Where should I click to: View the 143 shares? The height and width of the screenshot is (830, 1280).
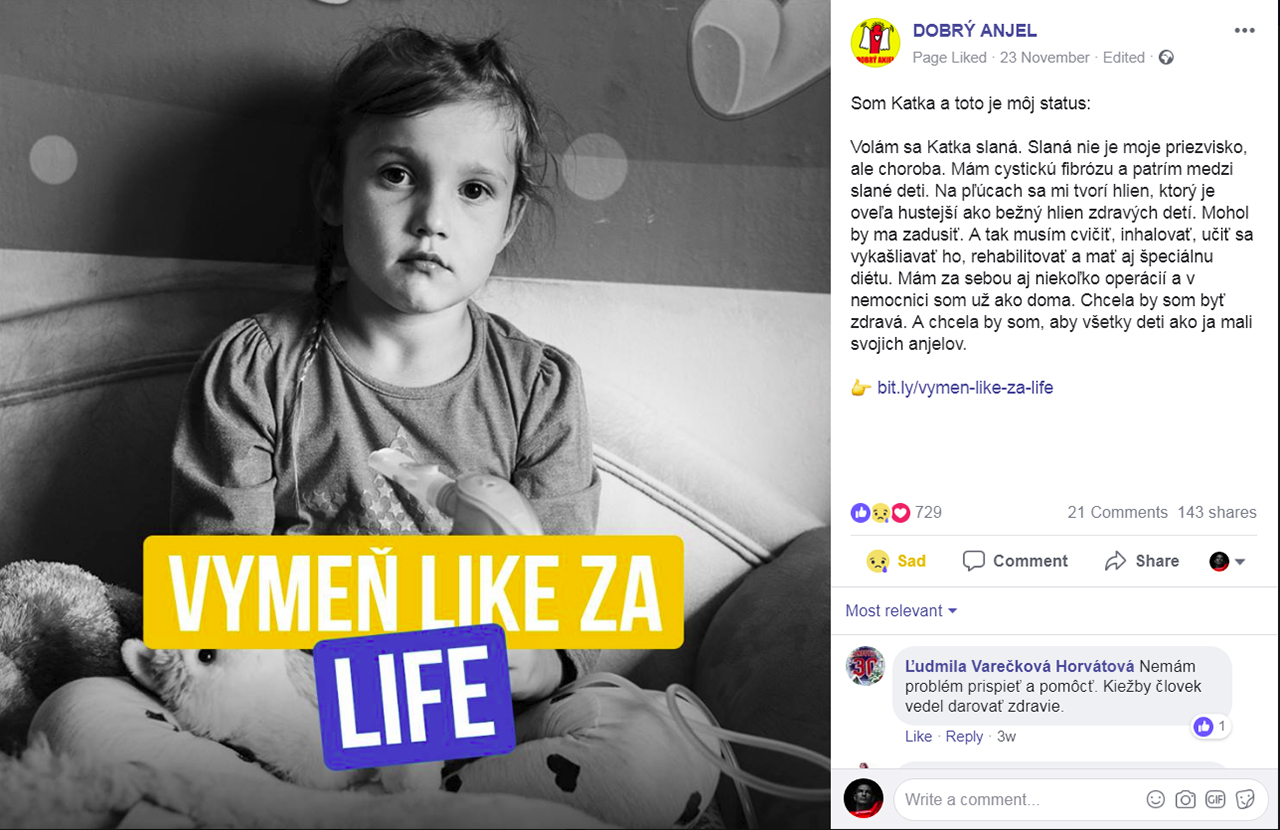tap(1217, 512)
